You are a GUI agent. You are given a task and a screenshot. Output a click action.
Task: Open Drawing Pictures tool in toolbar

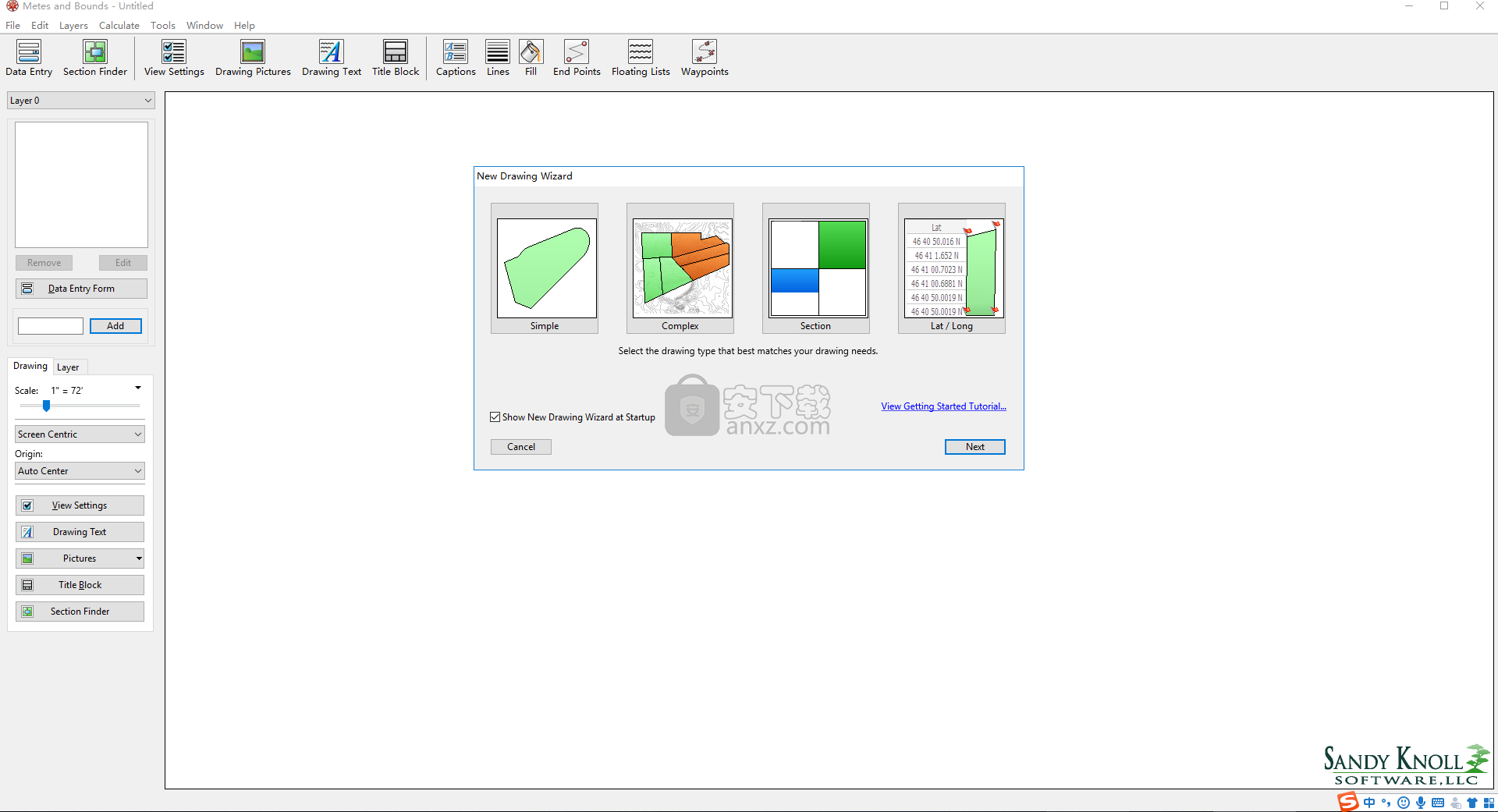tap(253, 59)
